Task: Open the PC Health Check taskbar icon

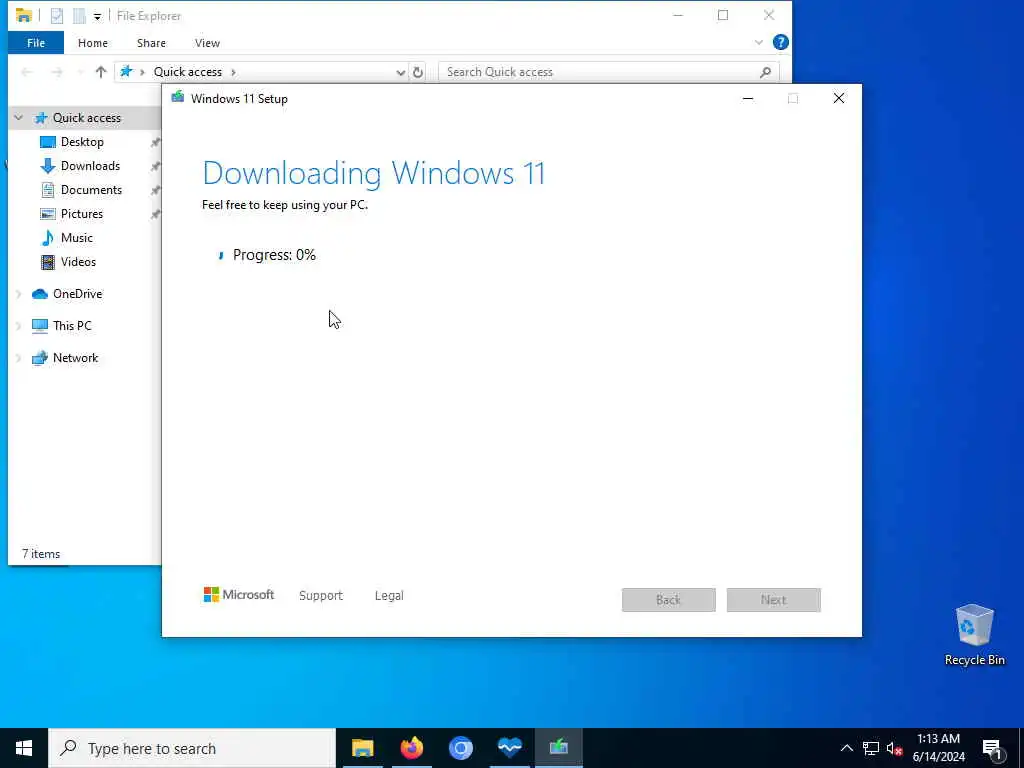Action: click(x=509, y=748)
